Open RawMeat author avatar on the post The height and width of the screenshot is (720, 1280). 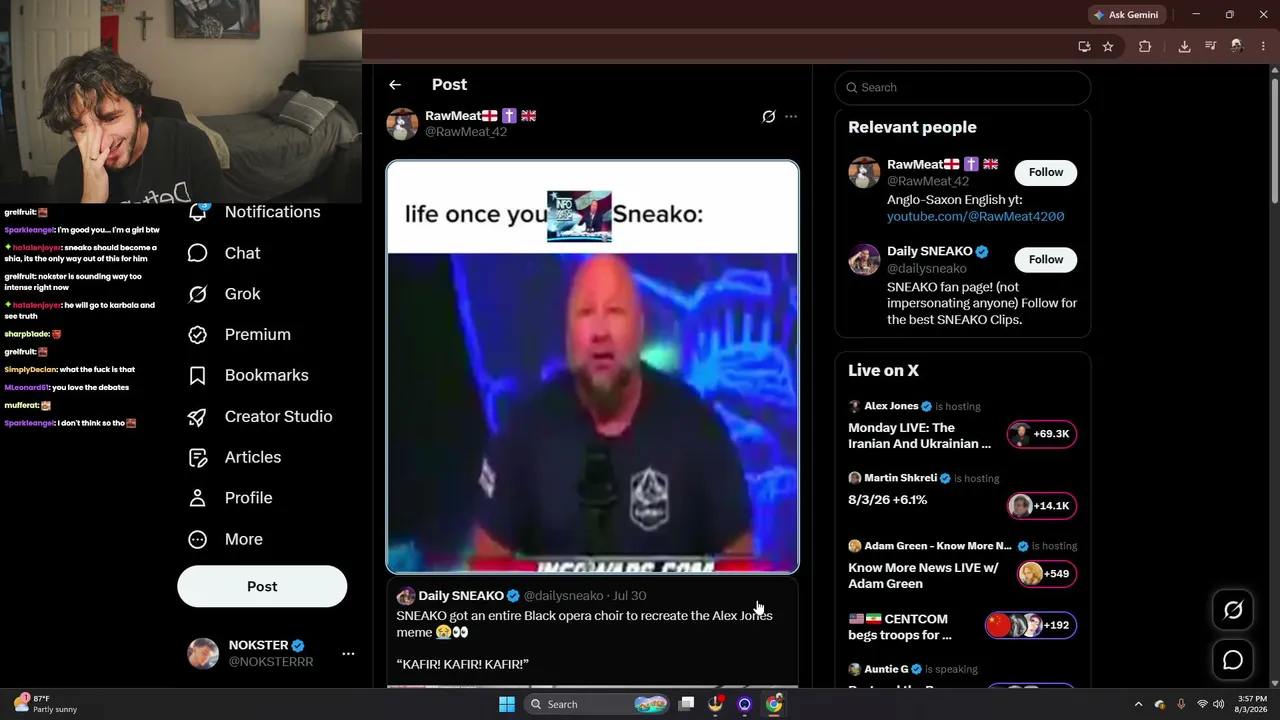(402, 124)
